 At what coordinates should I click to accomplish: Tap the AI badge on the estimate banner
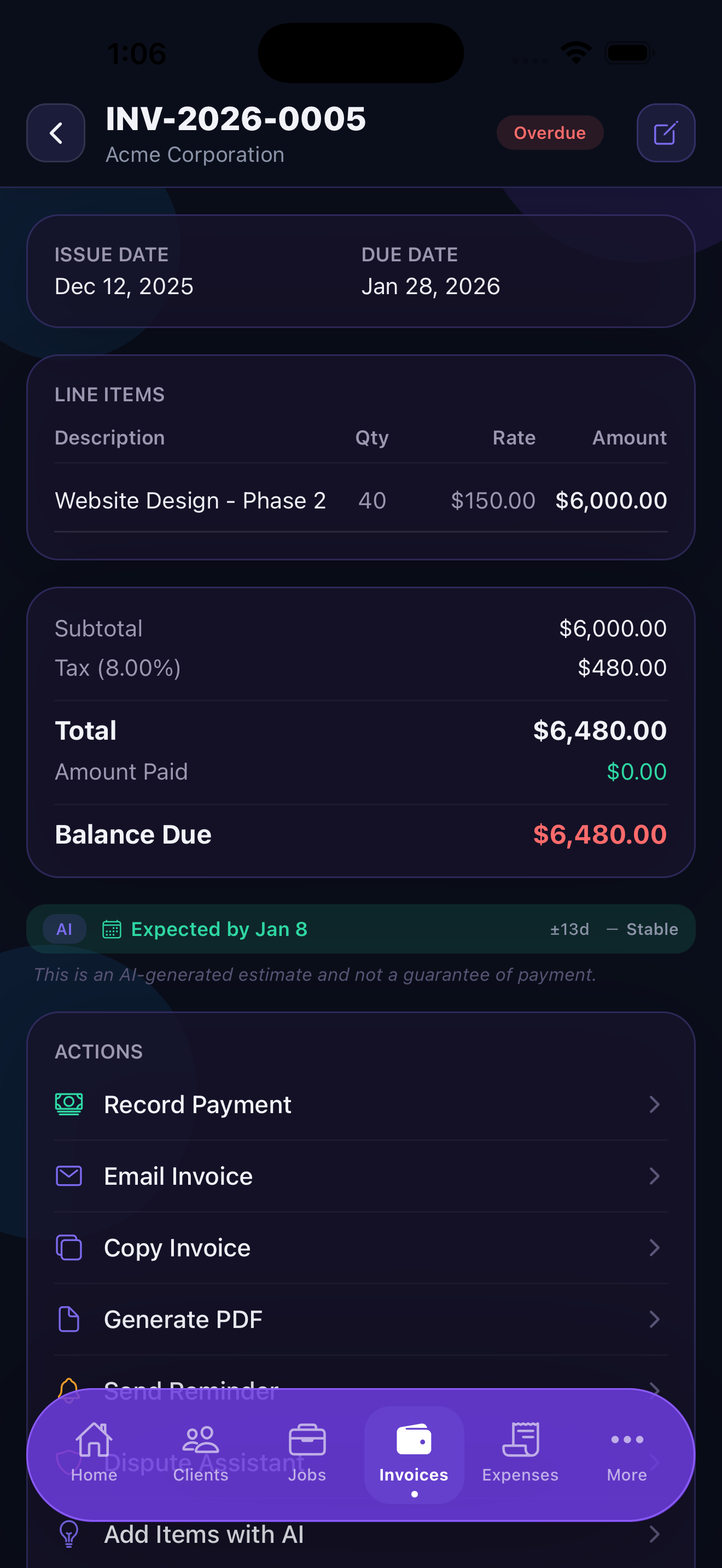(64, 928)
